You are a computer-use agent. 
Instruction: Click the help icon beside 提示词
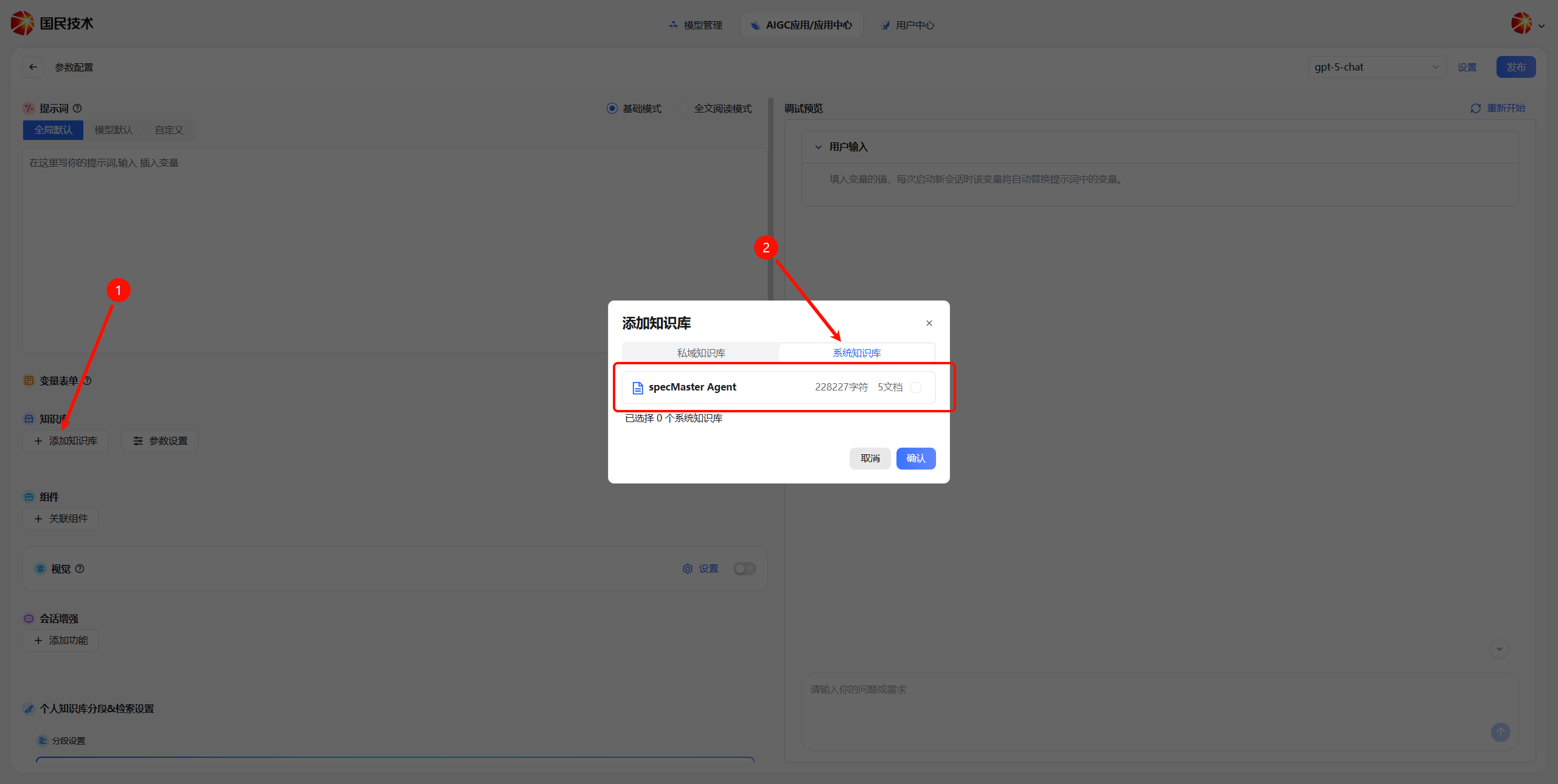[77, 108]
